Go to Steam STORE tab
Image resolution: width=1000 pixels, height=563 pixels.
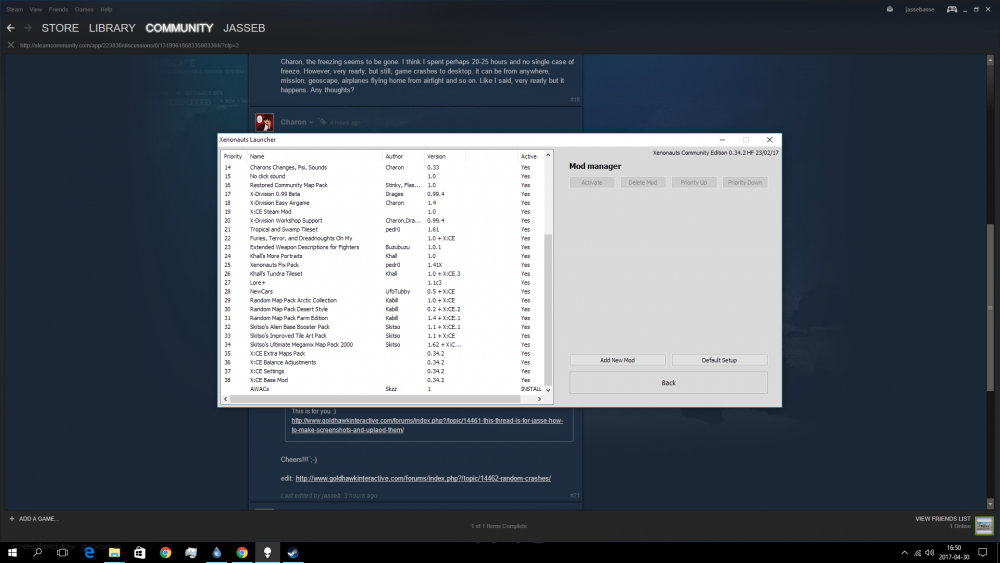pyautogui.click(x=60, y=28)
